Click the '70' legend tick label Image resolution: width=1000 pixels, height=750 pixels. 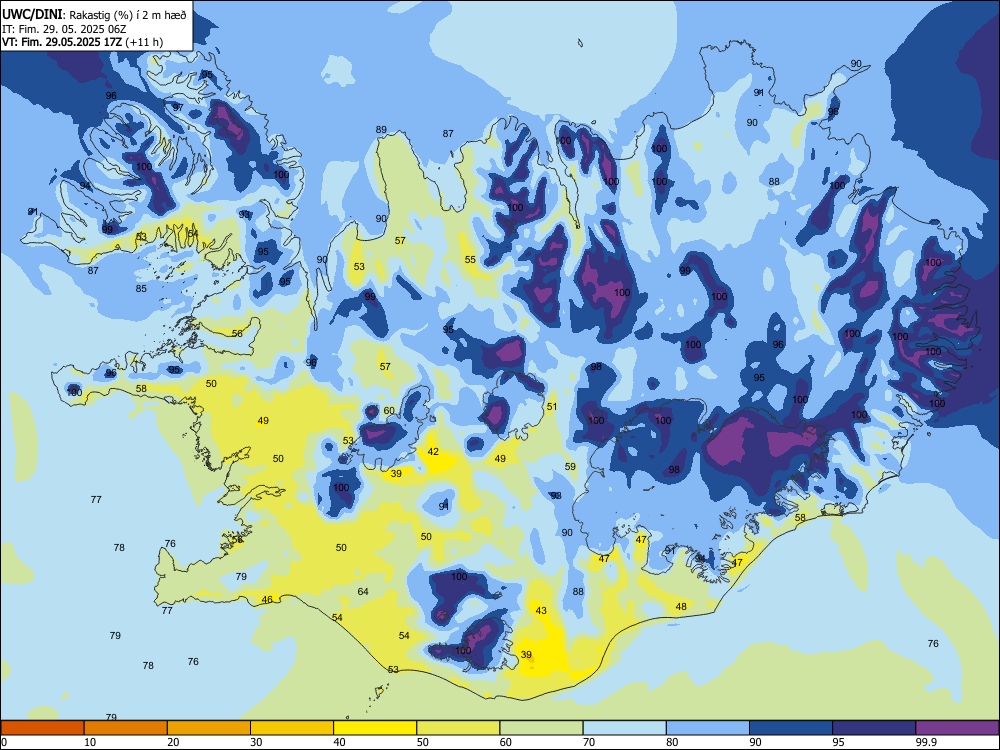(589, 742)
